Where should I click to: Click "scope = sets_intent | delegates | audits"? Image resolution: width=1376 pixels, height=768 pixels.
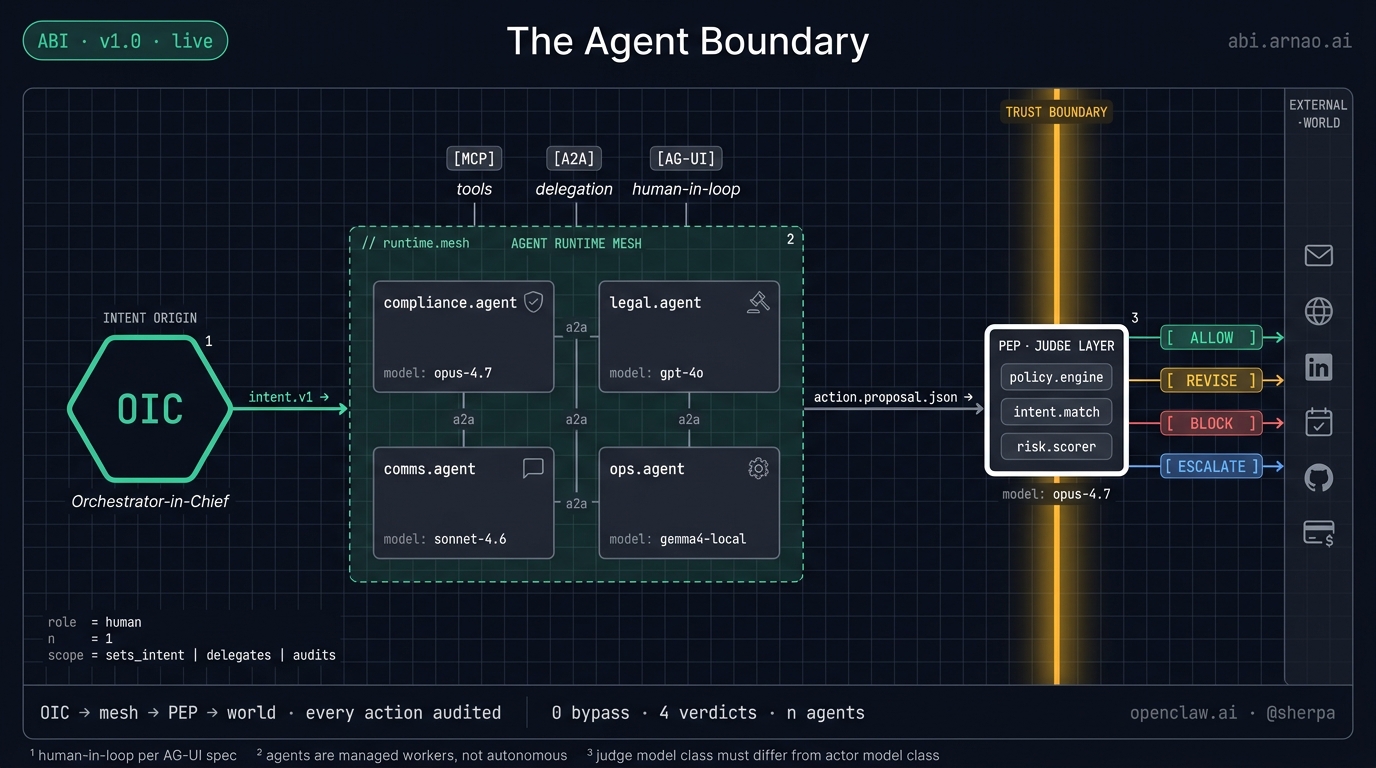point(191,655)
